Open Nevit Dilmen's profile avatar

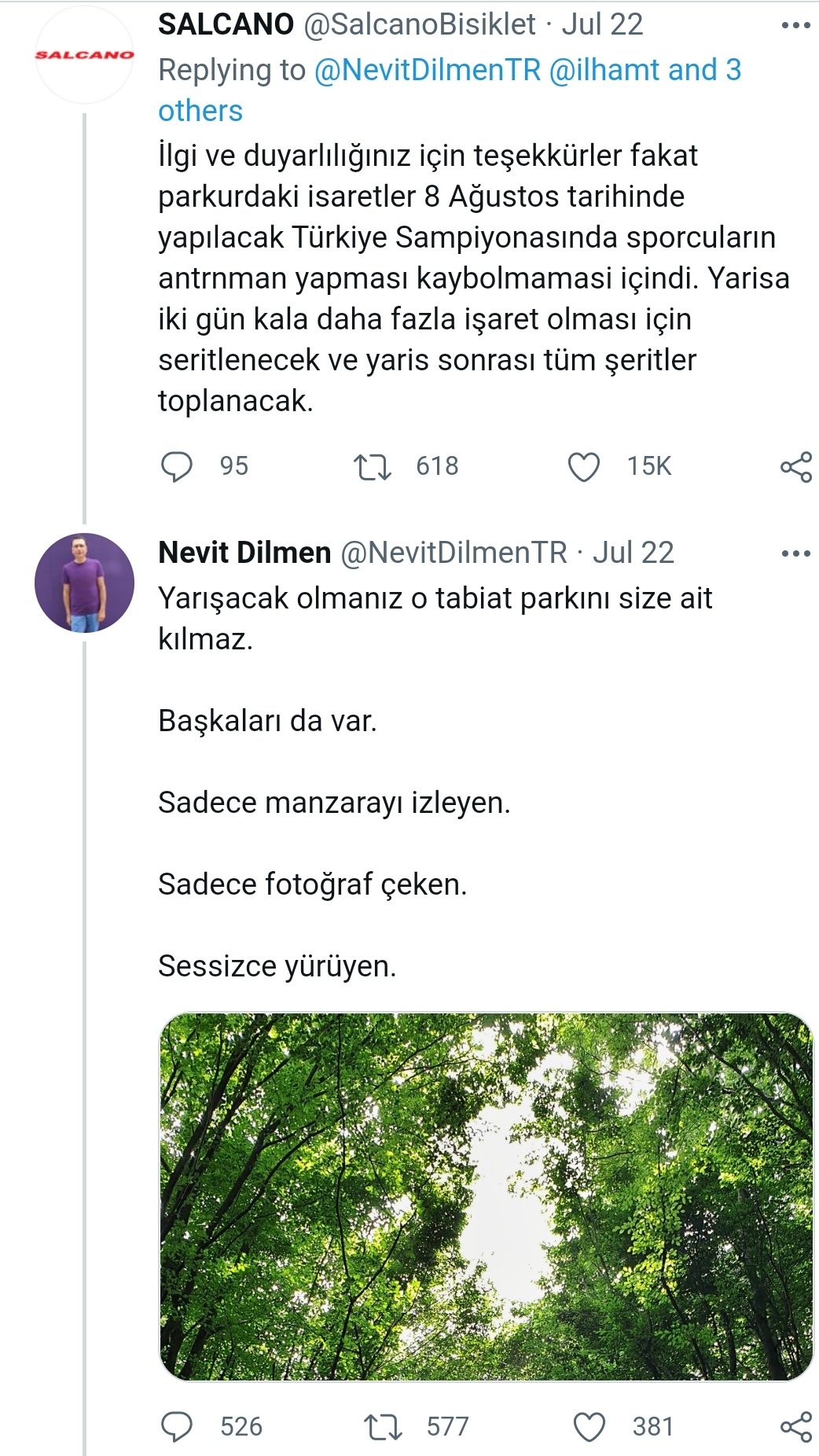click(84, 583)
